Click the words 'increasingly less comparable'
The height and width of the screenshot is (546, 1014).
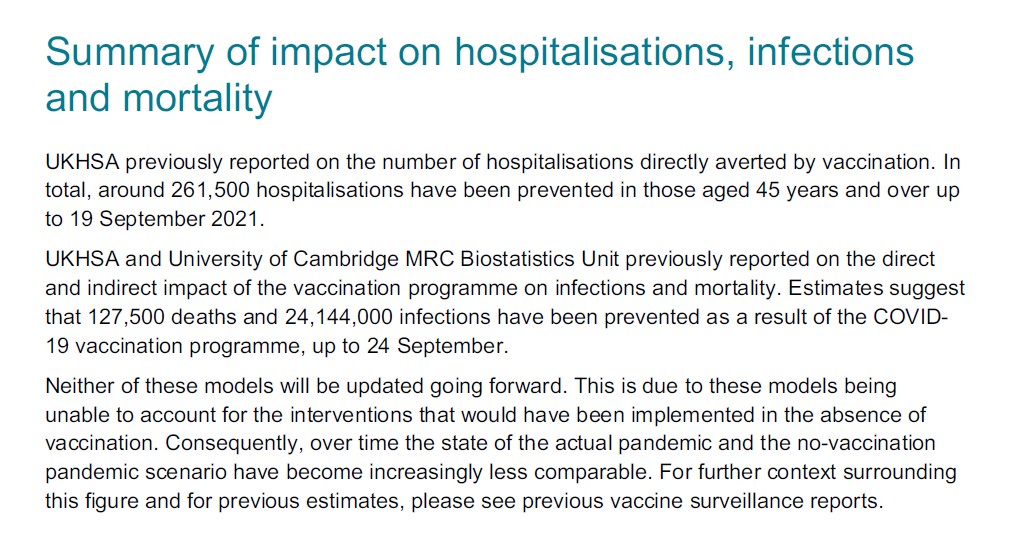pos(508,473)
